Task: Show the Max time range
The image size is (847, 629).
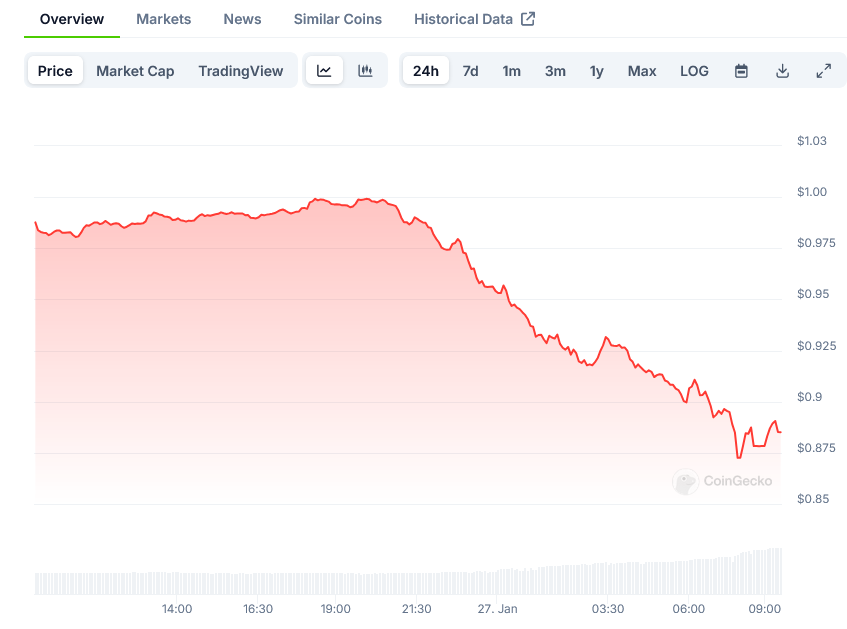Action: point(642,71)
